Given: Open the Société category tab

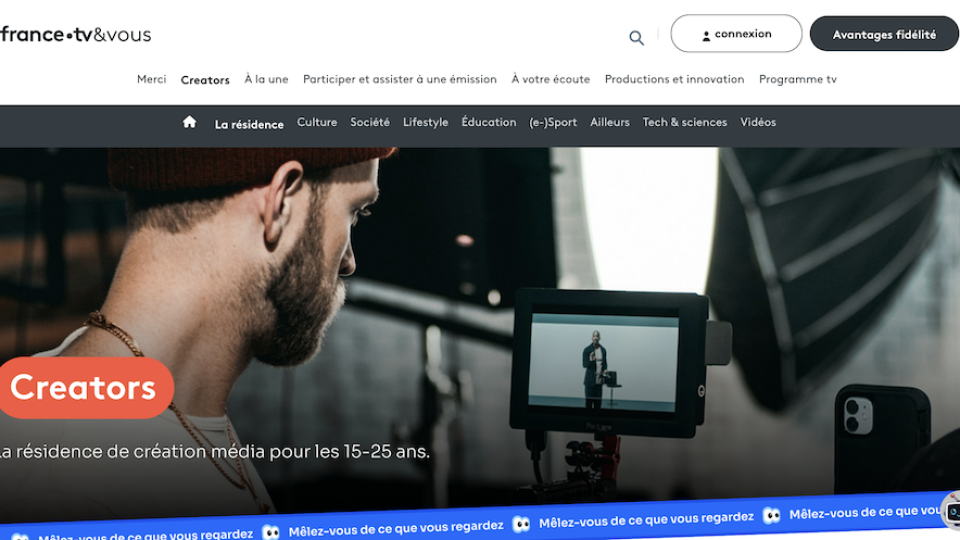Looking at the screenshot, I should tap(370, 123).
